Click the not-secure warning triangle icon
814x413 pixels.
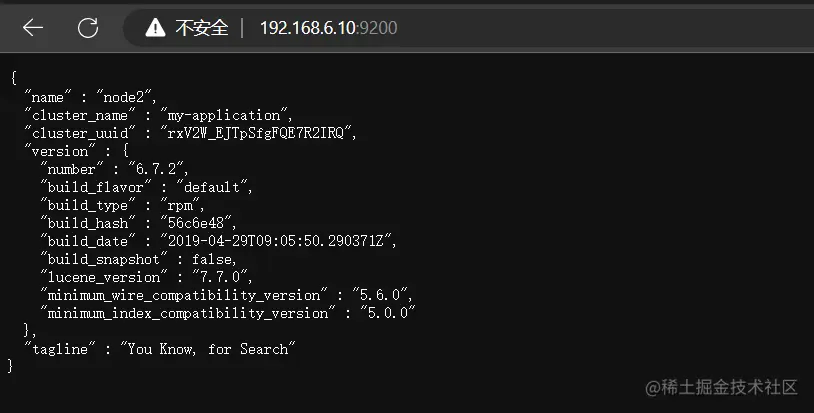click(x=155, y=28)
